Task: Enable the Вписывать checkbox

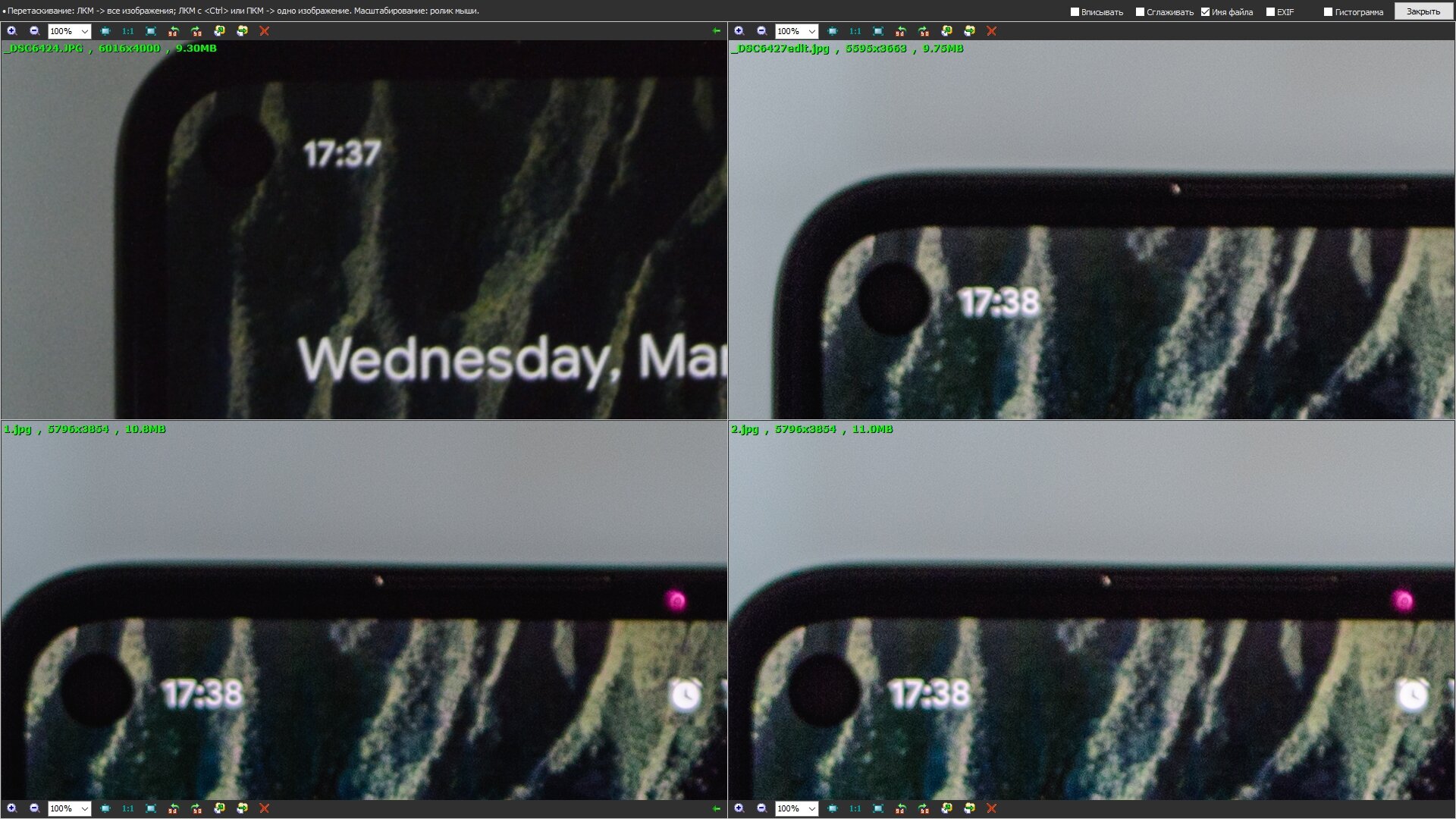Action: click(1075, 11)
